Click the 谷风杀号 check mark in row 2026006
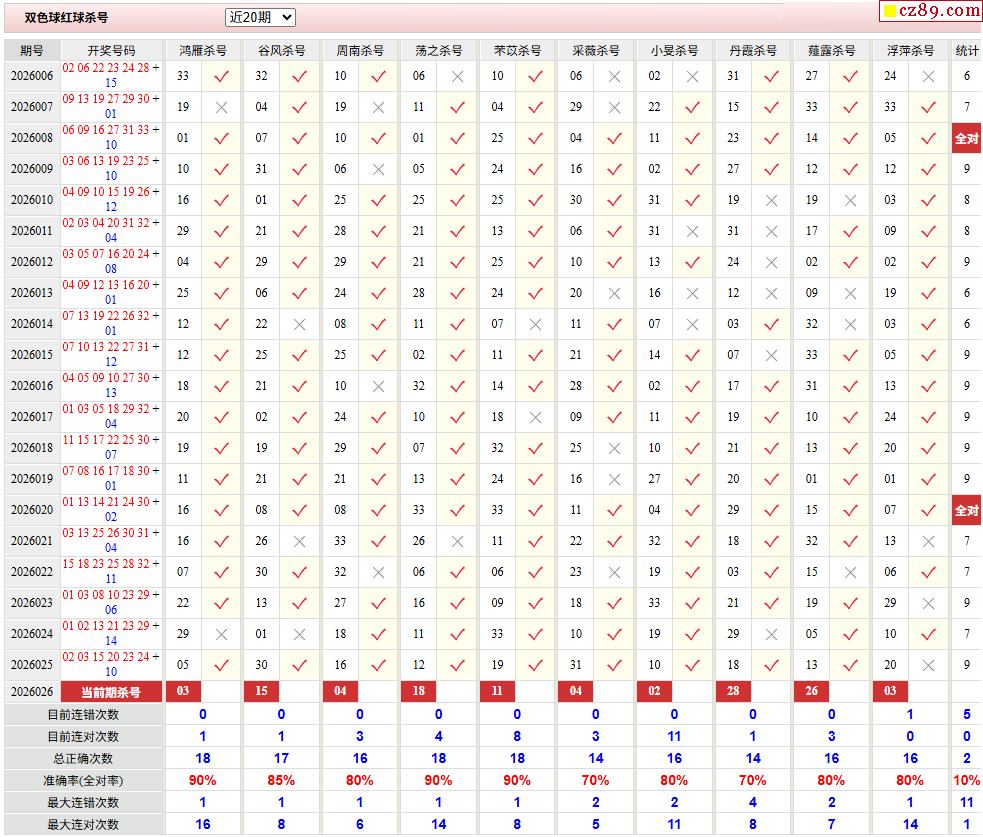 pyautogui.click(x=300, y=76)
